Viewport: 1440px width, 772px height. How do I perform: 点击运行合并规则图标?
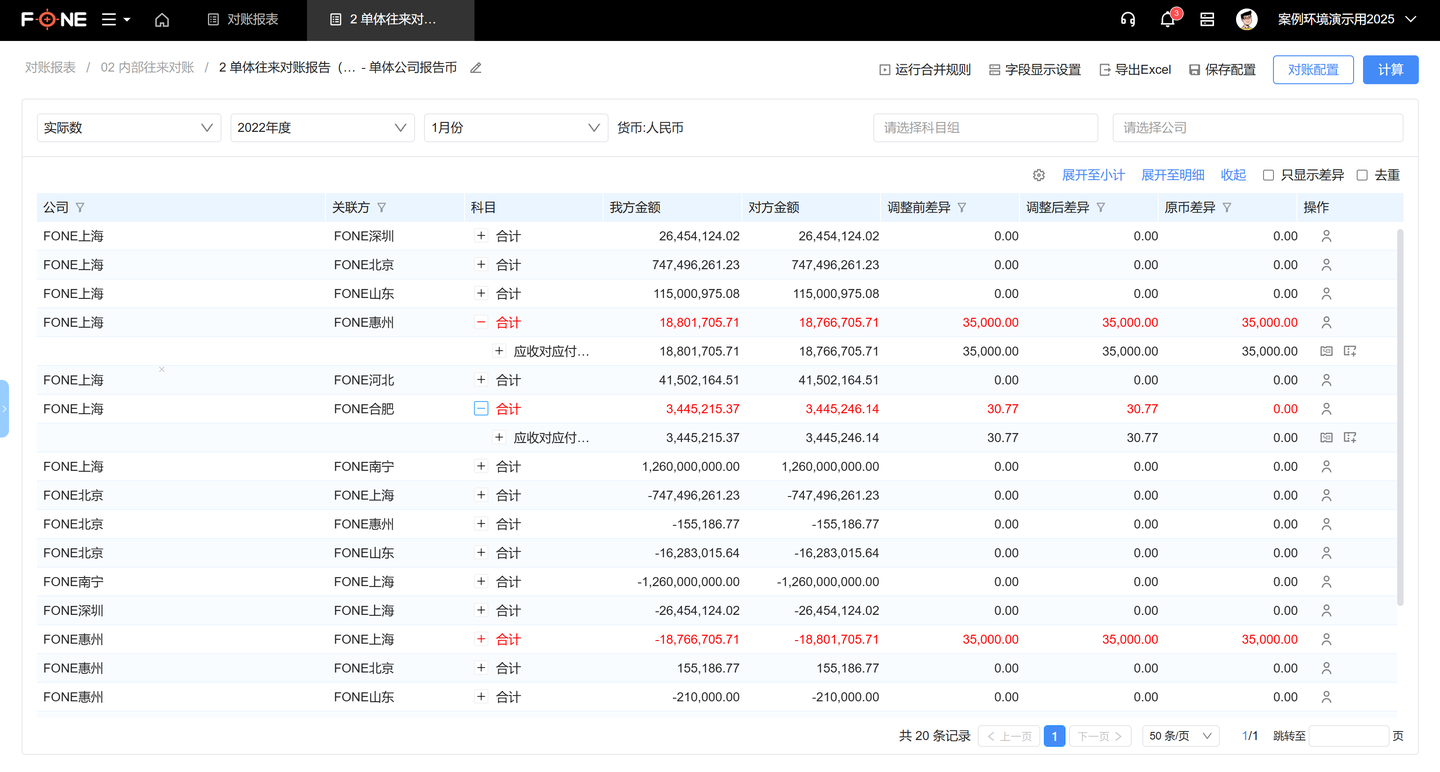[x=883, y=69]
